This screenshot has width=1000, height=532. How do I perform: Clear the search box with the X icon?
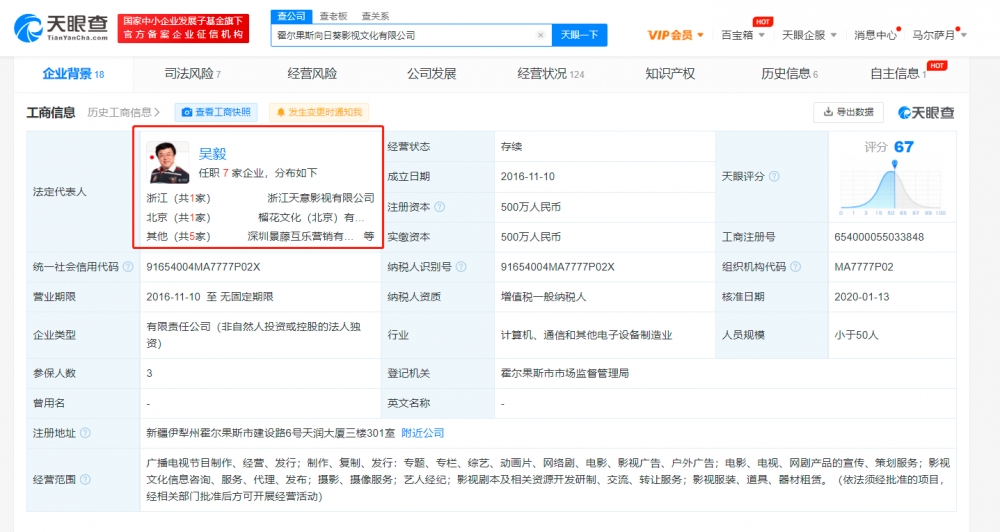(540, 35)
